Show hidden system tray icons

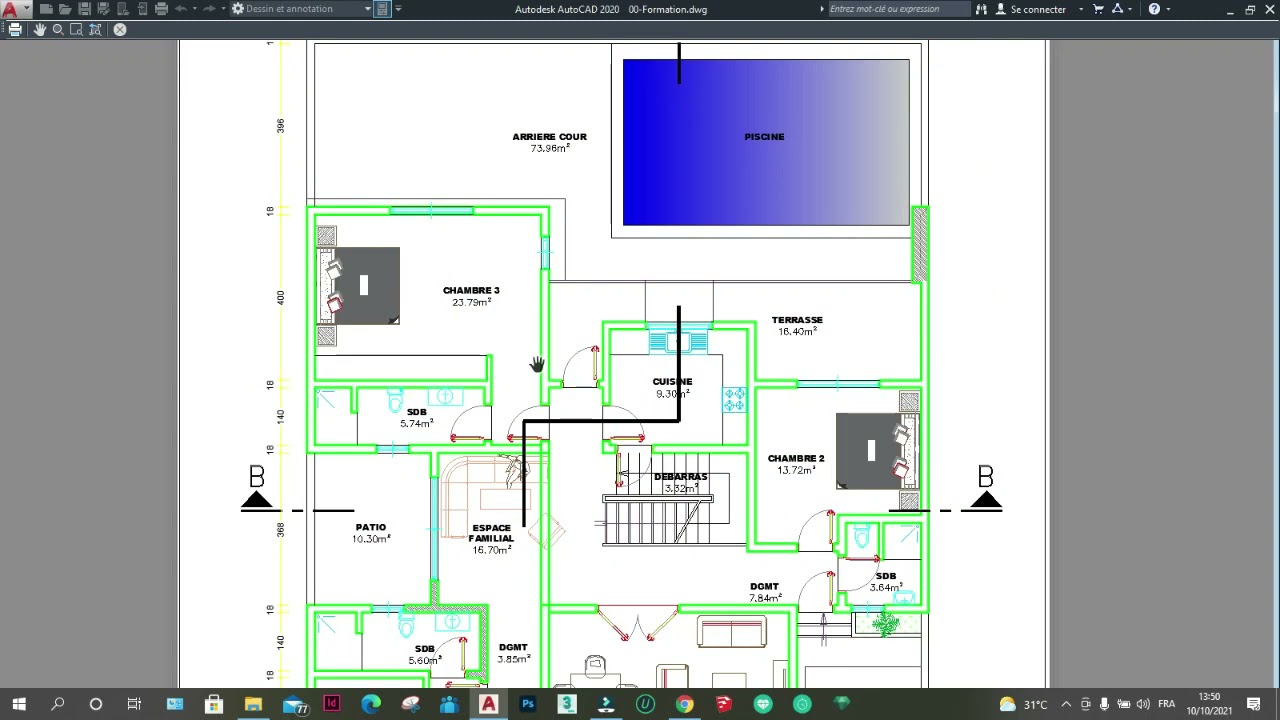click(1066, 704)
